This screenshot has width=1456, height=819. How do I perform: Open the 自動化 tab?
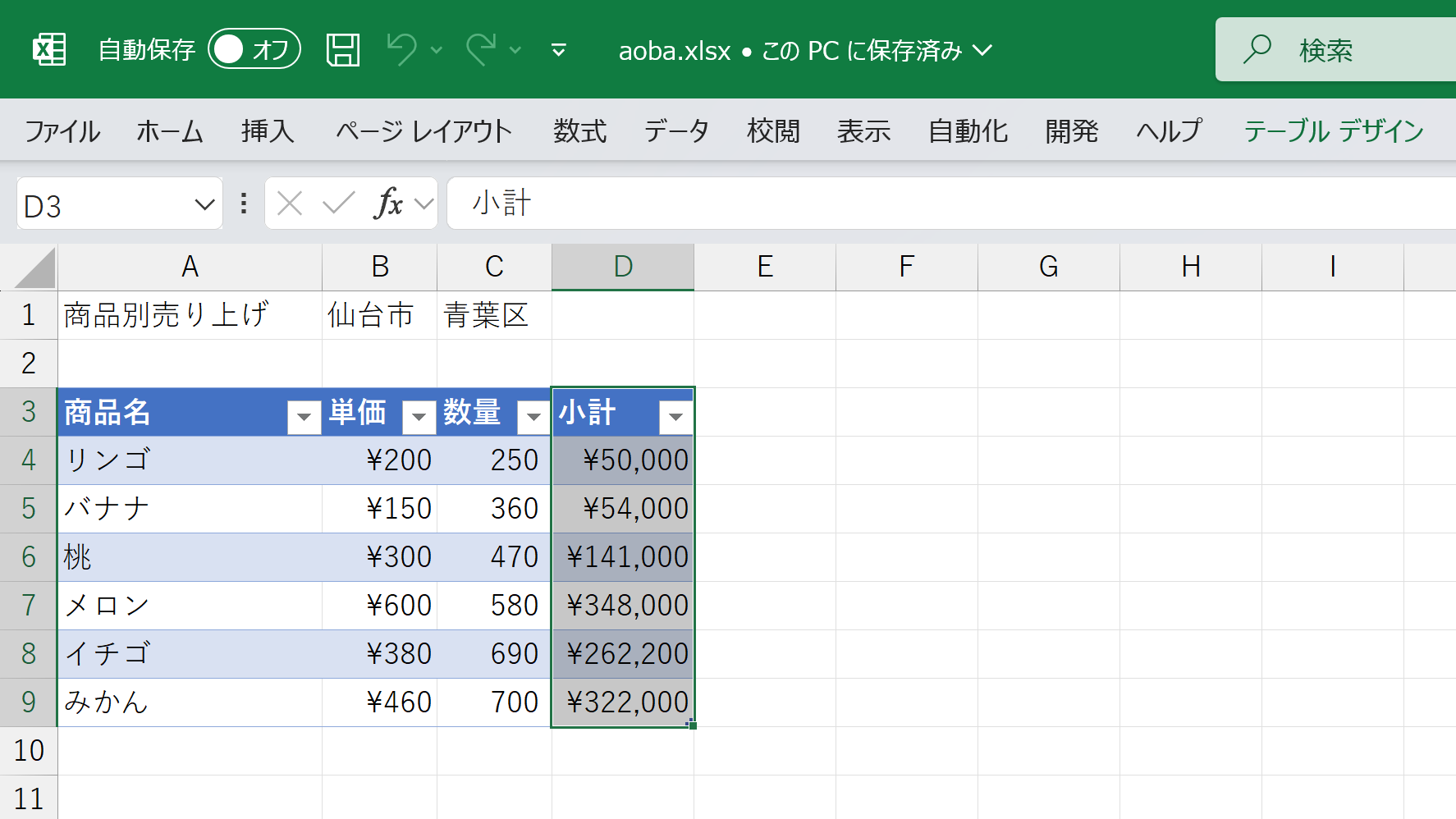[968, 130]
